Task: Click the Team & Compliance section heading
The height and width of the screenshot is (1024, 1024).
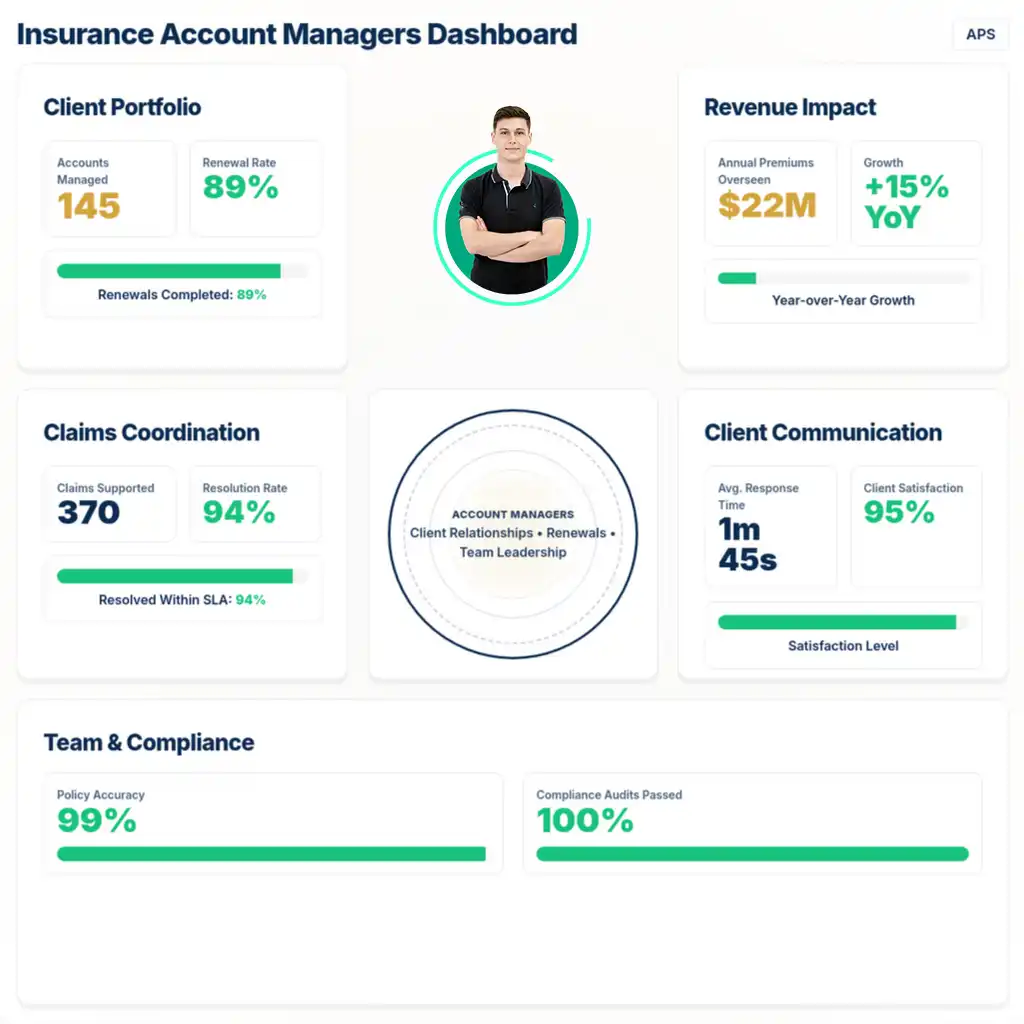Action: 149,743
